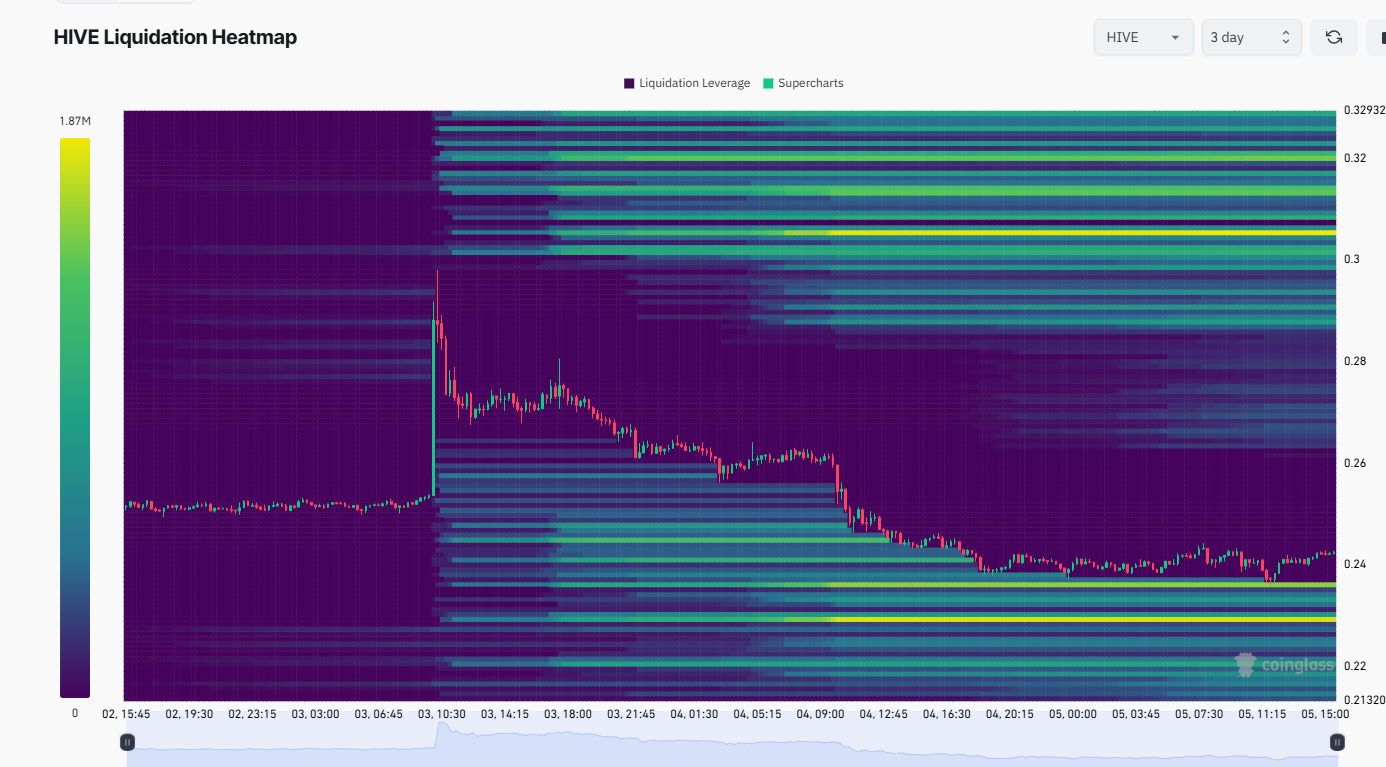Click the liquidation color scale gradient bar
The height and width of the screenshot is (767, 1386).
75,417
